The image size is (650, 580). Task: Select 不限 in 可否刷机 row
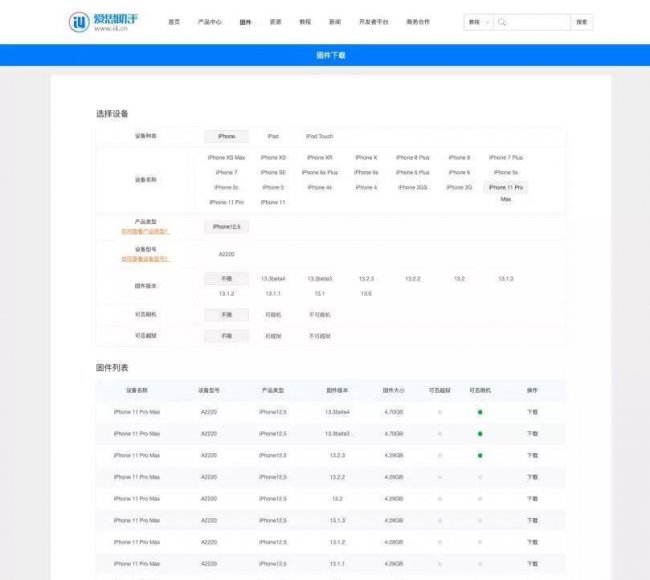[x=226, y=315]
